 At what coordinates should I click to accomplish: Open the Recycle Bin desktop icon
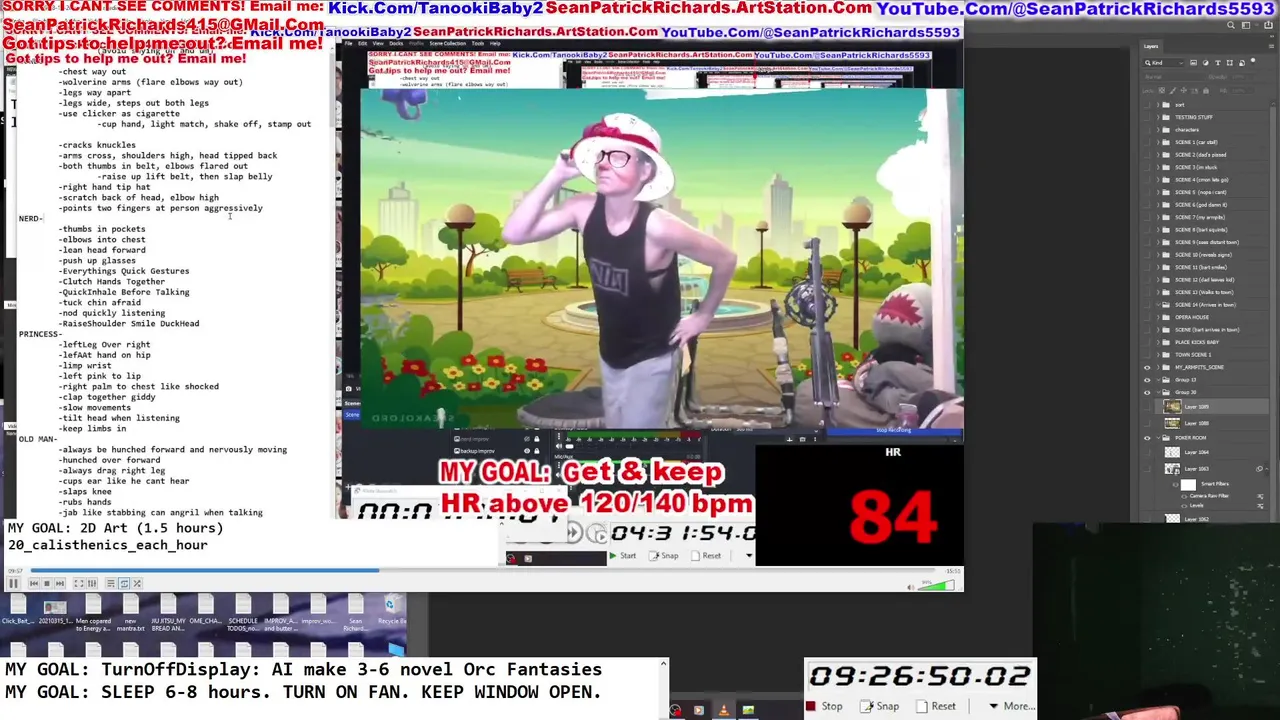392,609
